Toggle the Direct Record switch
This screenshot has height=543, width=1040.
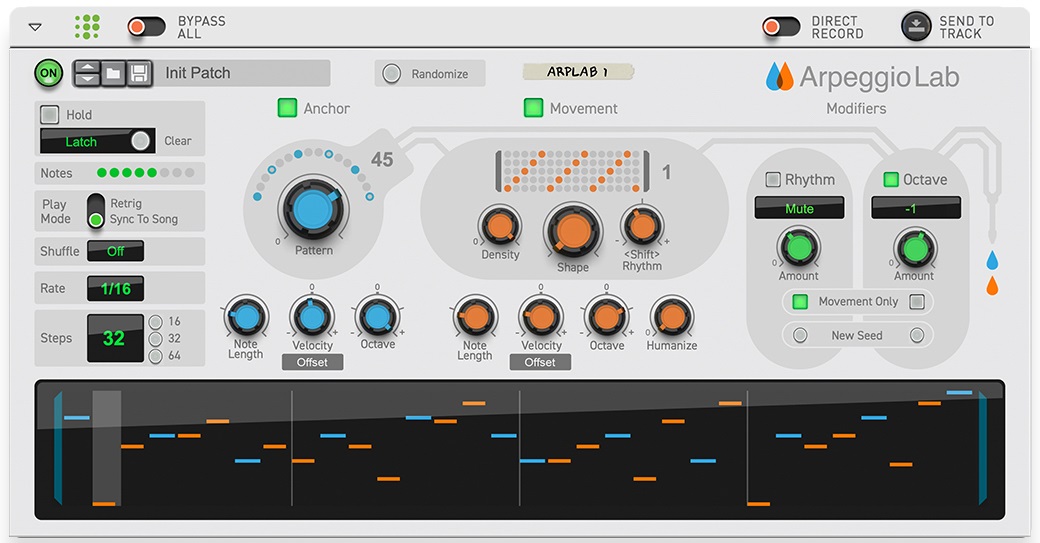(781, 27)
